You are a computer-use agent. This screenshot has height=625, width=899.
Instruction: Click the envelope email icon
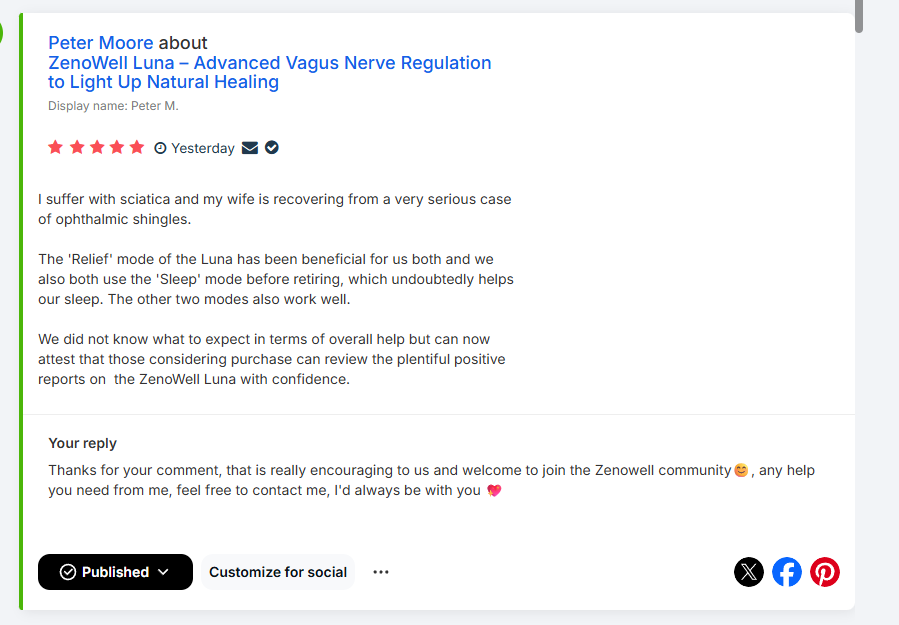click(x=250, y=148)
